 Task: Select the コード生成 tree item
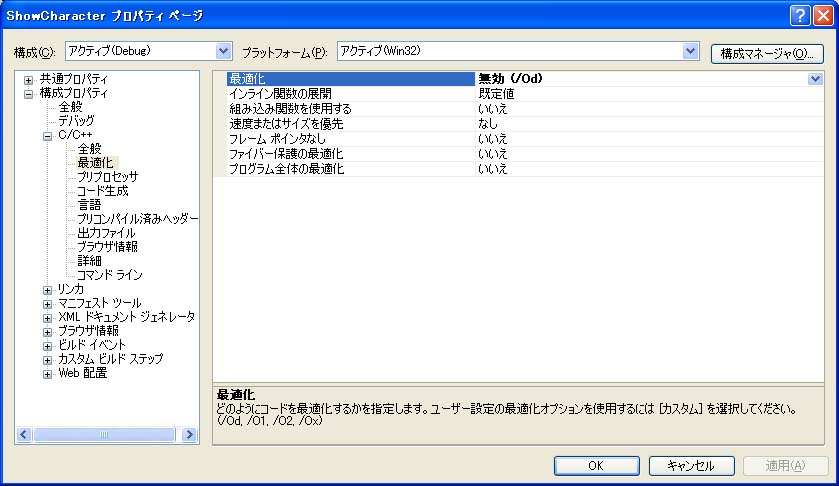[103, 191]
